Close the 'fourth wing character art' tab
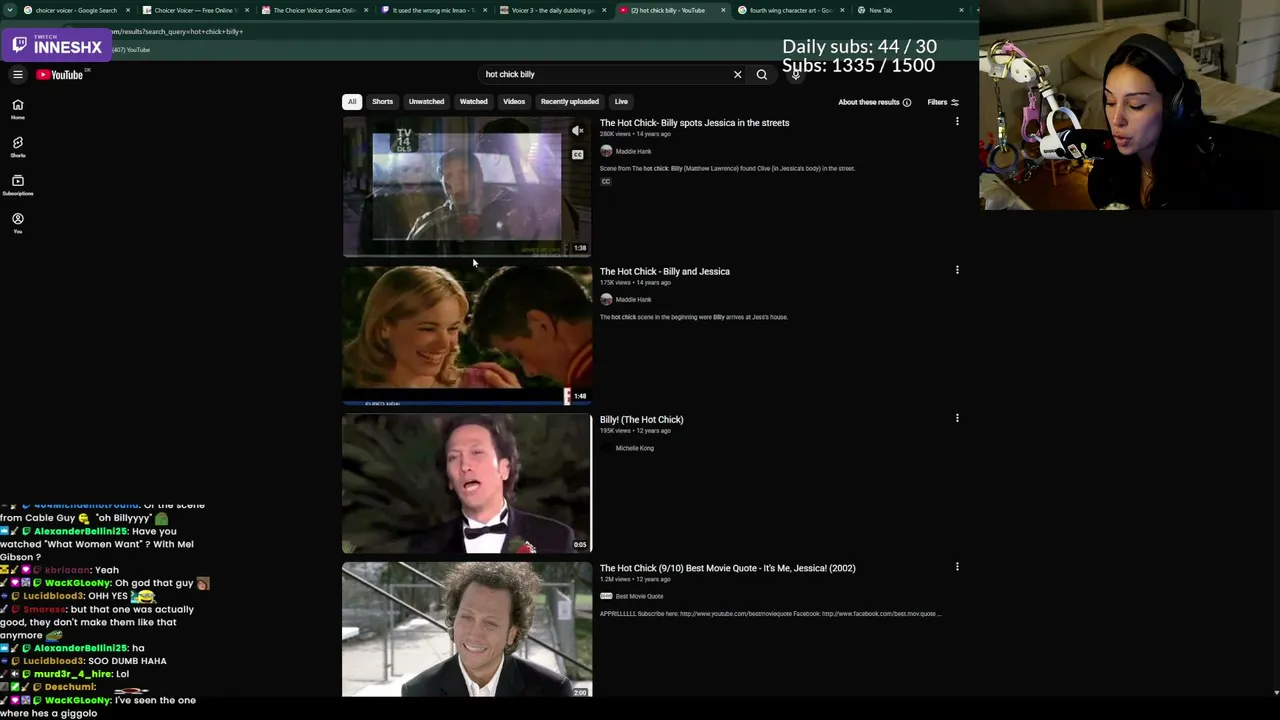 click(x=842, y=10)
